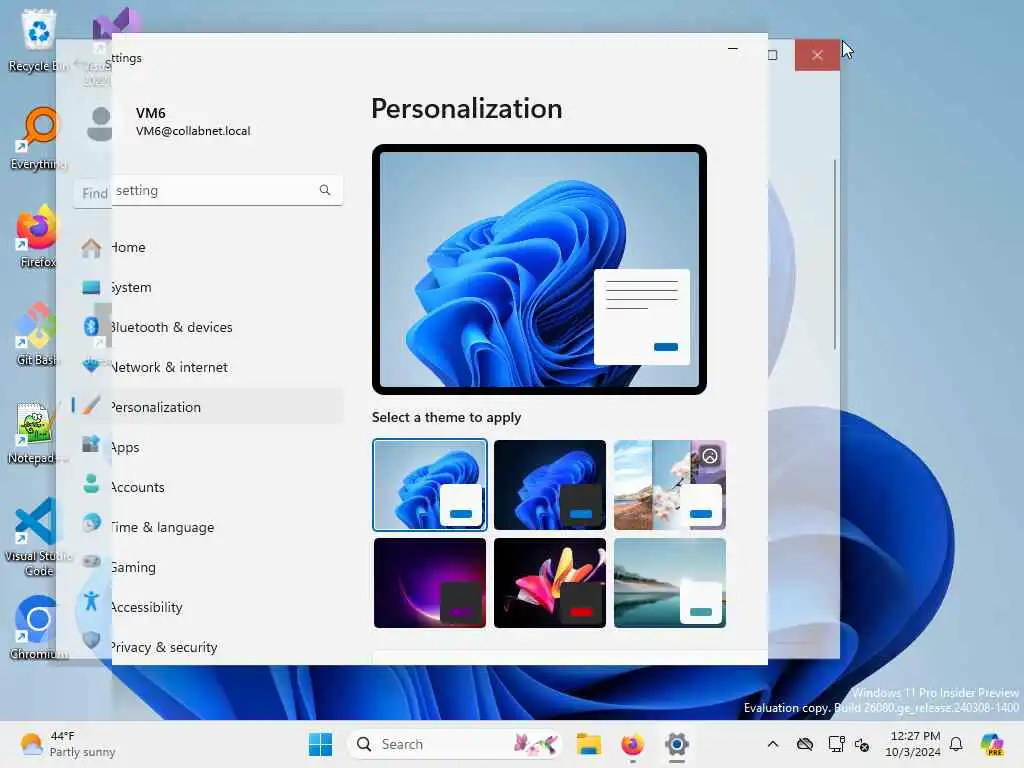The height and width of the screenshot is (768, 1024).
Task: Maximize the Settings window
Action: tap(773, 55)
